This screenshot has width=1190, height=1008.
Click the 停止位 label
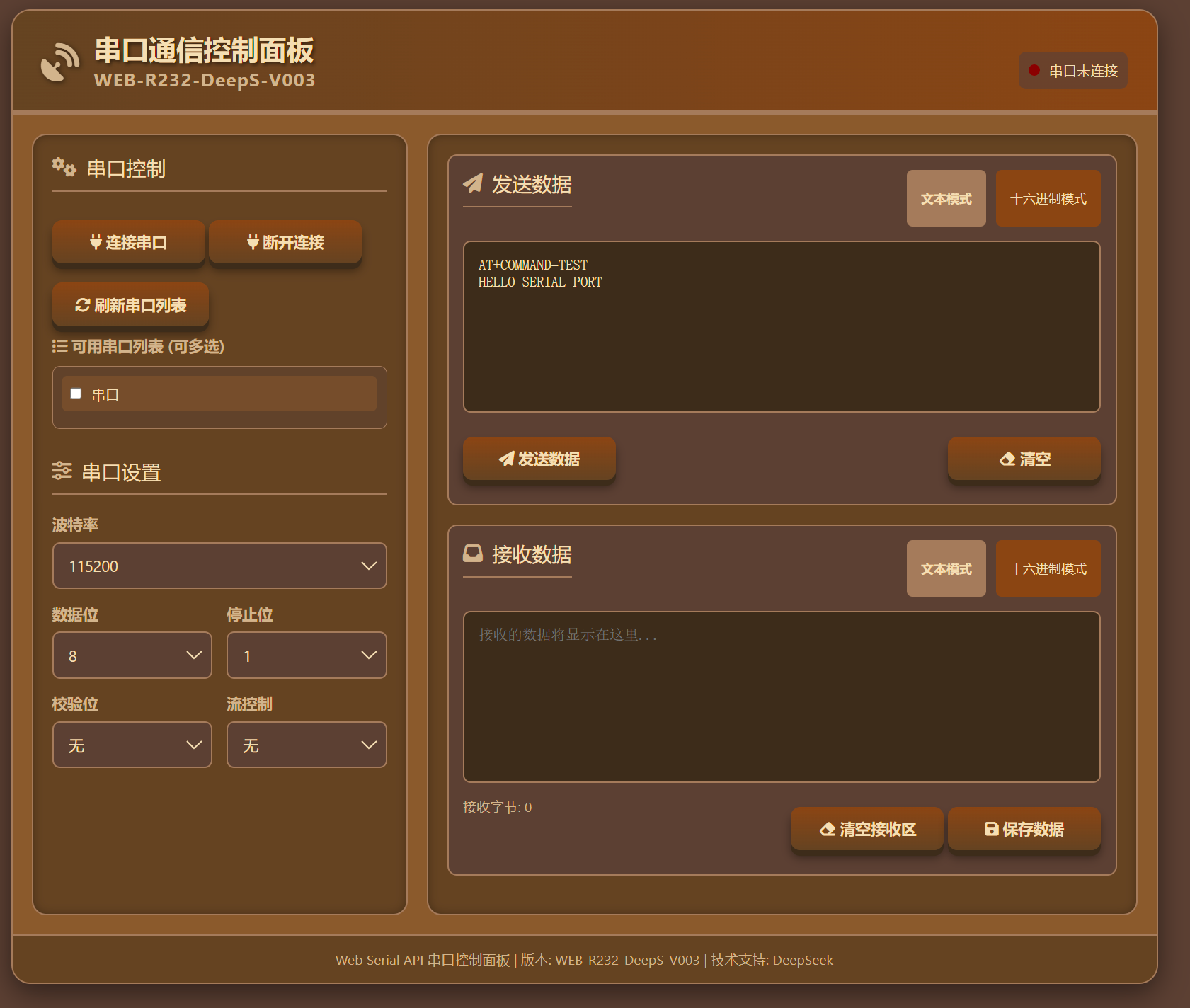(x=249, y=614)
